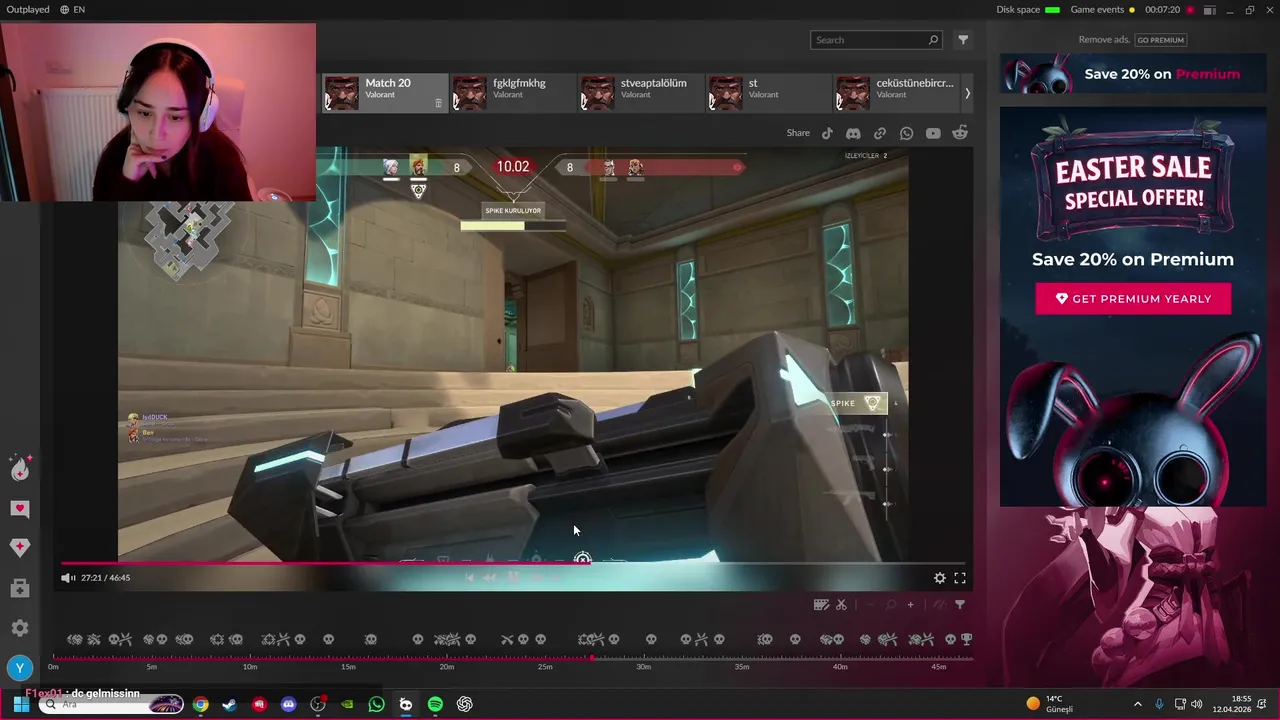
Task: Click the timeline bar at 30m
Action: point(644,658)
